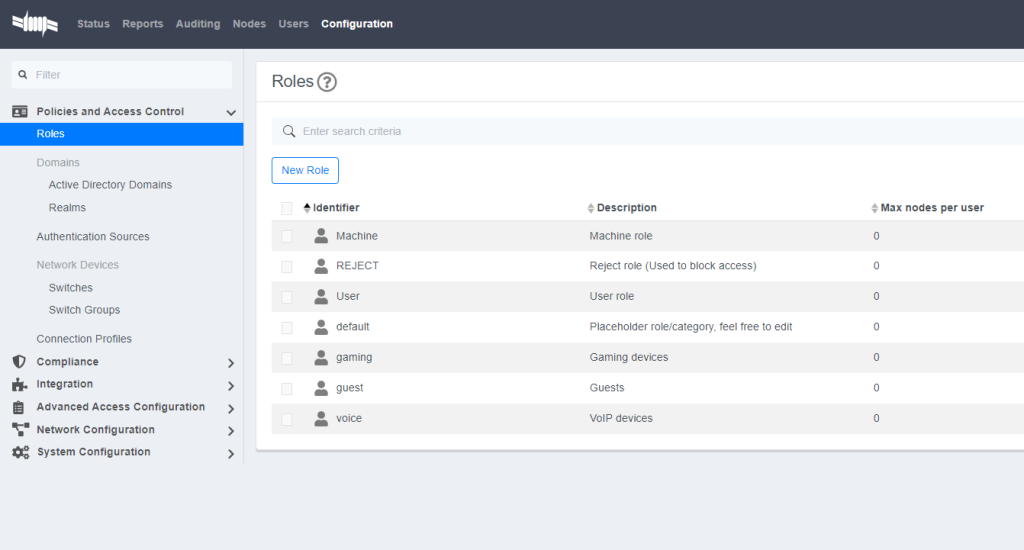Screen dimensions: 1024x550
Task: Click the New Role button
Action: coord(305,170)
